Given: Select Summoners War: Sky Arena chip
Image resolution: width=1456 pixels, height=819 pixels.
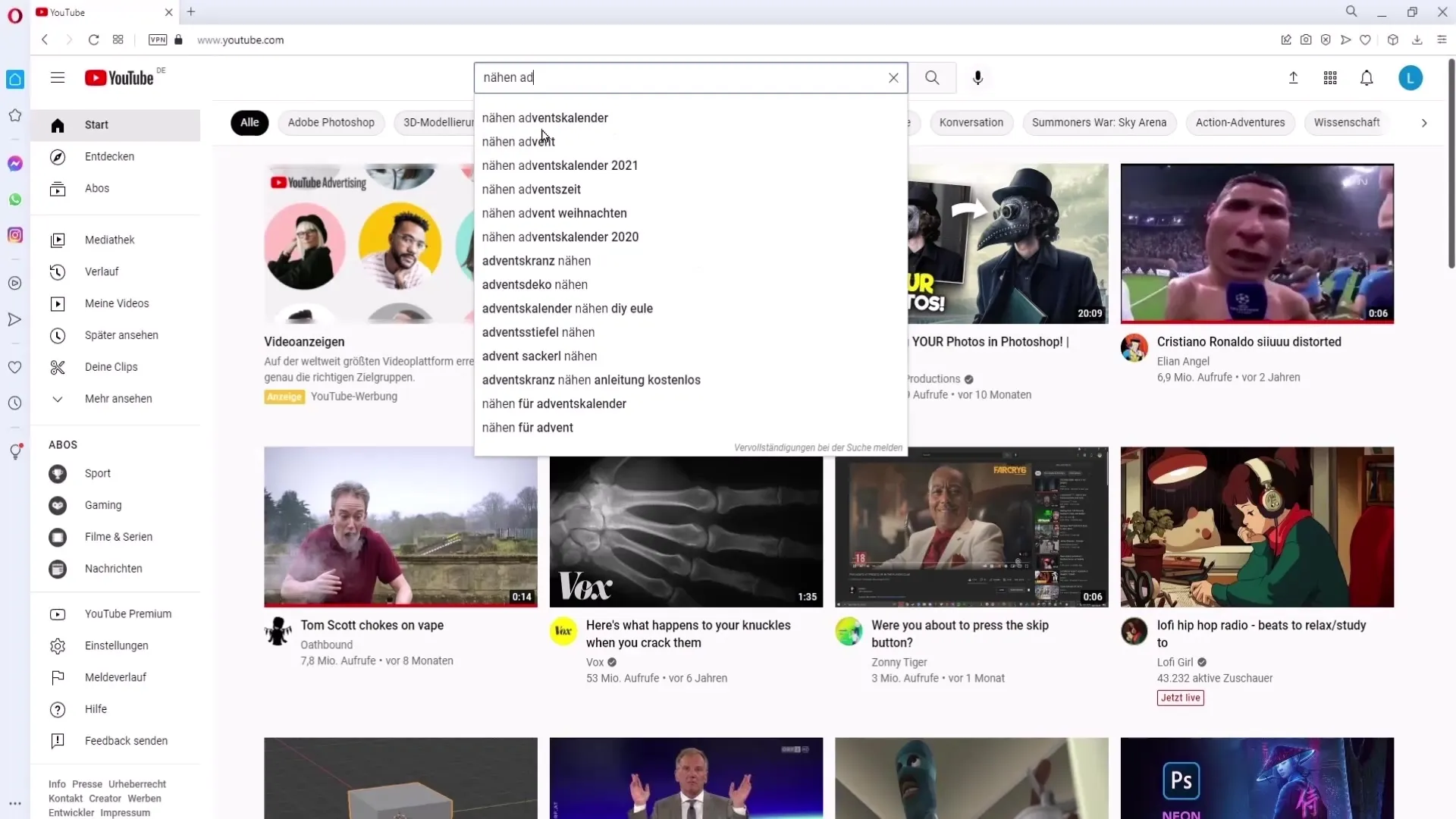Looking at the screenshot, I should 1099,123.
